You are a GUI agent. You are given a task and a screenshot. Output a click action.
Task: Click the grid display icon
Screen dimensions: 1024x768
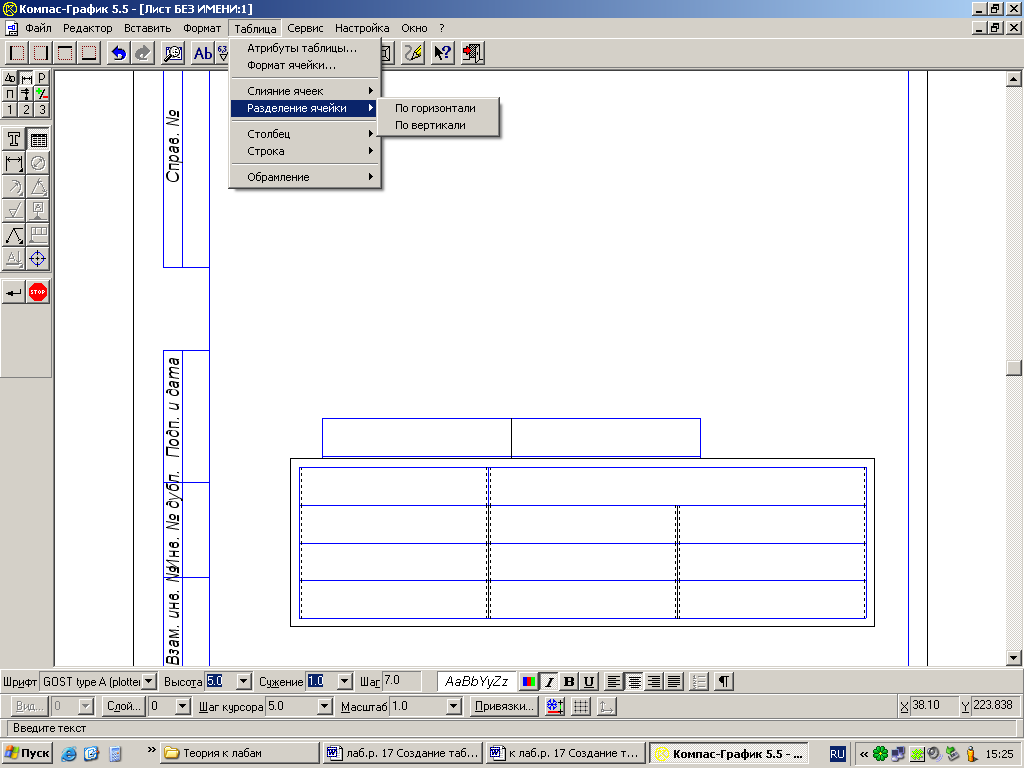point(581,706)
